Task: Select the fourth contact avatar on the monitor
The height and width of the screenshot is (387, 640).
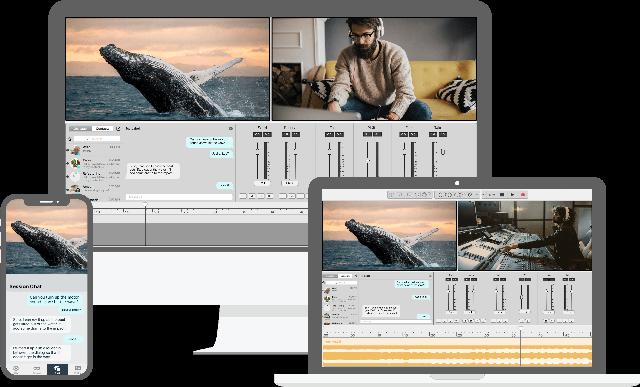Action: point(75,189)
